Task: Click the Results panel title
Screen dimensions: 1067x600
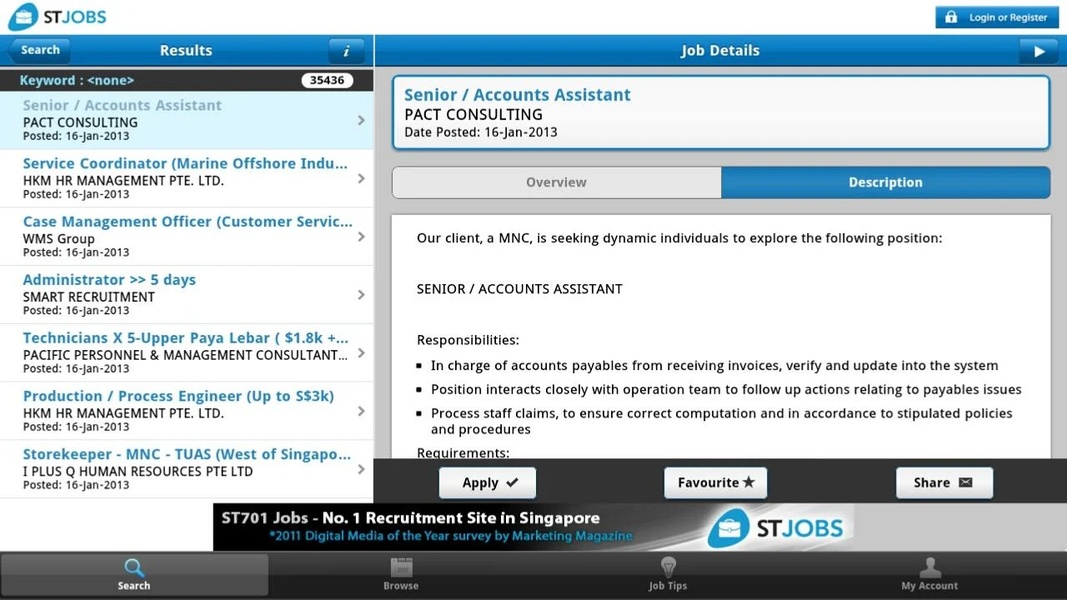Action: pyautogui.click(x=186, y=50)
